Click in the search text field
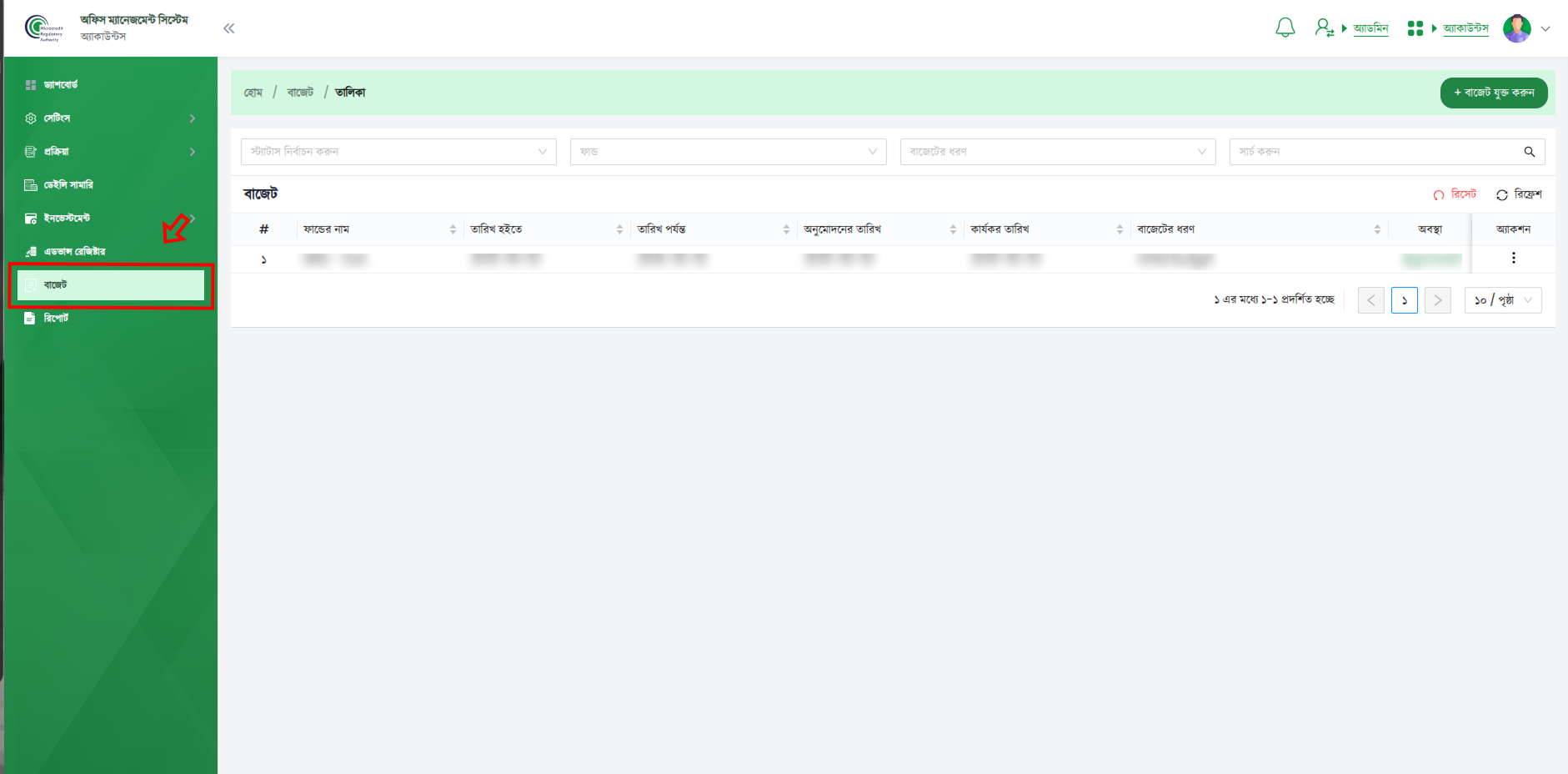1568x774 pixels. coord(1375,152)
